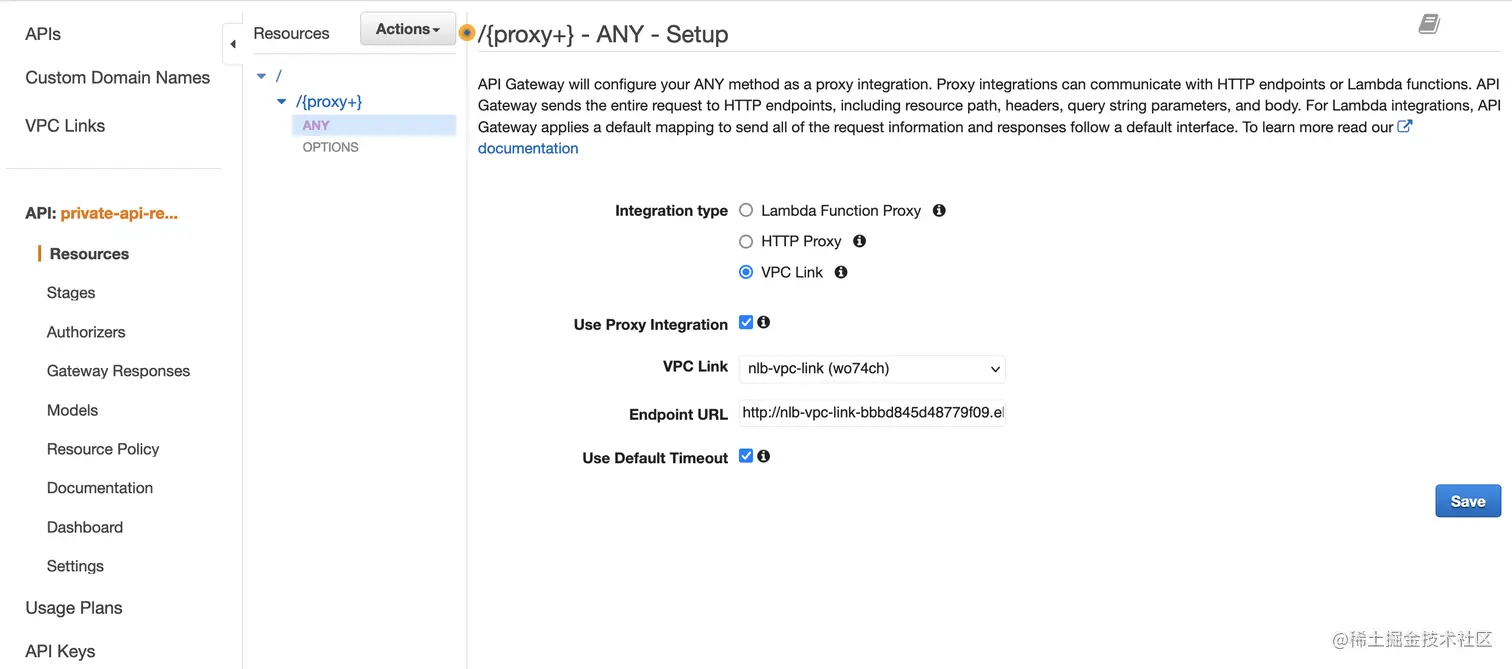The width and height of the screenshot is (1512, 669).
Task: Open the VPC Link dropdown
Action: point(872,369)
